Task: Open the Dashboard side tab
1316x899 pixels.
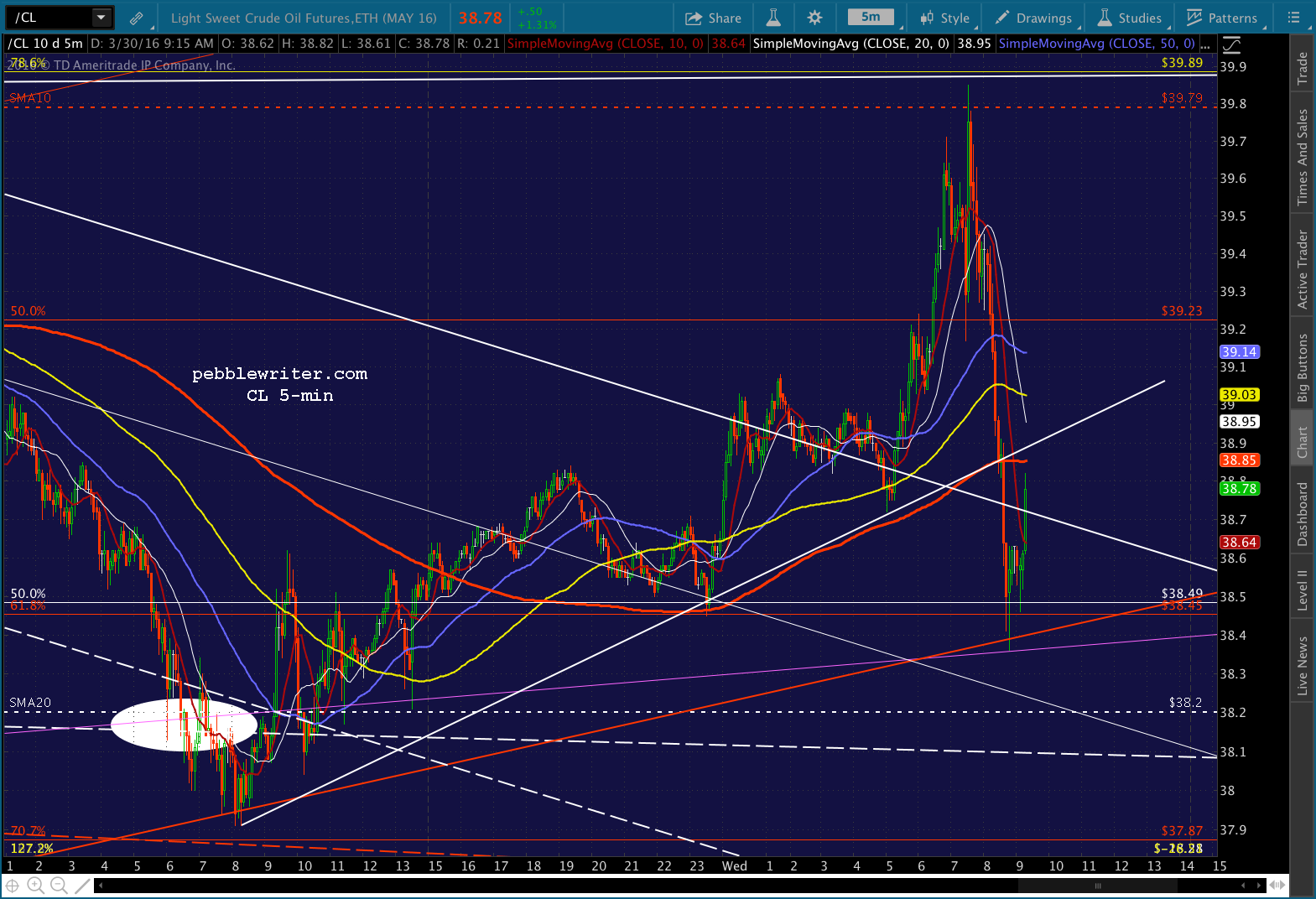Action: point(1302,513)
